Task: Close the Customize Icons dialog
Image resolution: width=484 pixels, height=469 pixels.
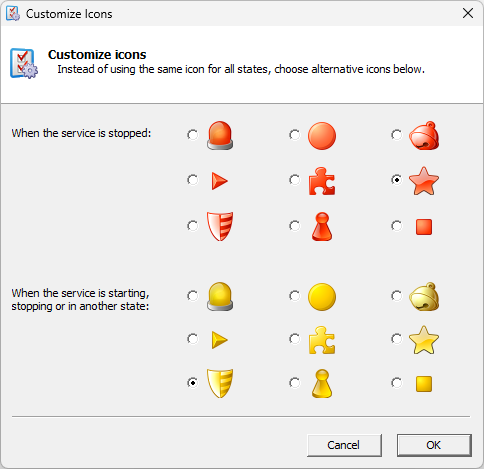Action: (x=468, y=13)
